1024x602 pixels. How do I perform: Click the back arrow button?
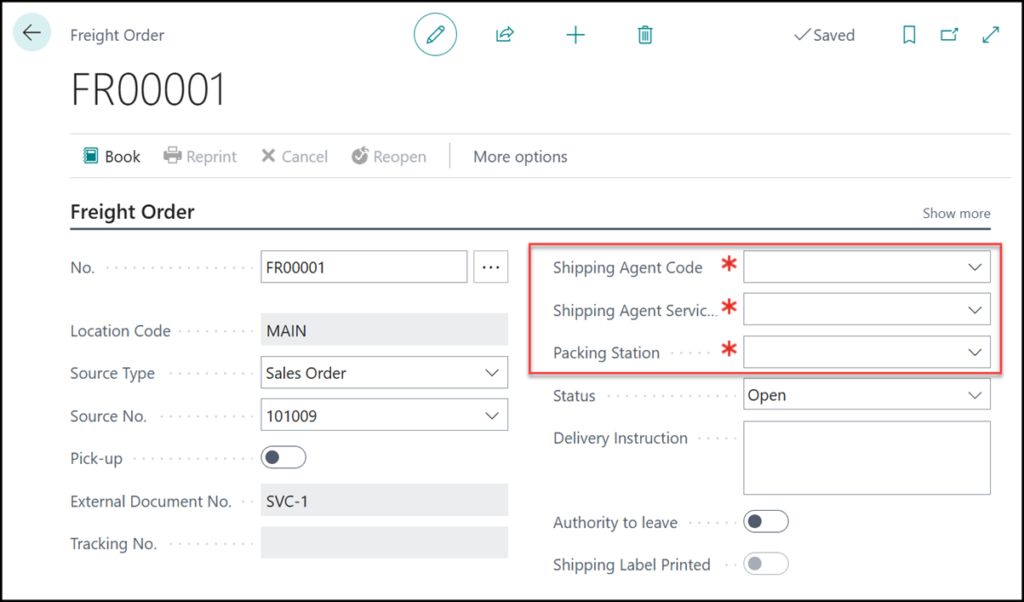[x=32, y=33]
